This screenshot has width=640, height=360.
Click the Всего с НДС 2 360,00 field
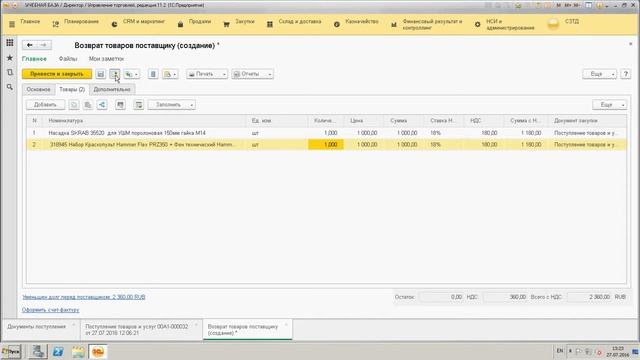589,297
